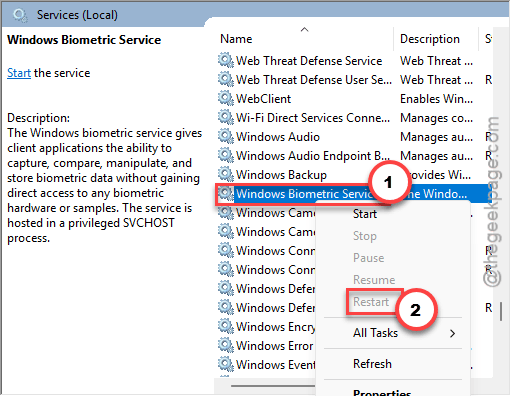Choose Start in the context menu

coord(365,214)
